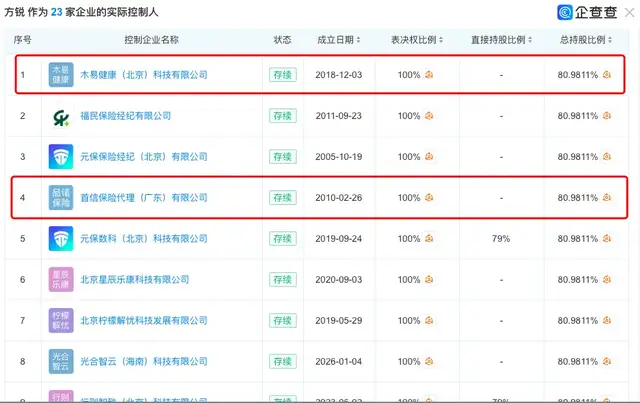The width and height of the screenshot is (640, 403).
Task: Show total shareholding chart for 元保数科
Action: click(x=607, y=238)
